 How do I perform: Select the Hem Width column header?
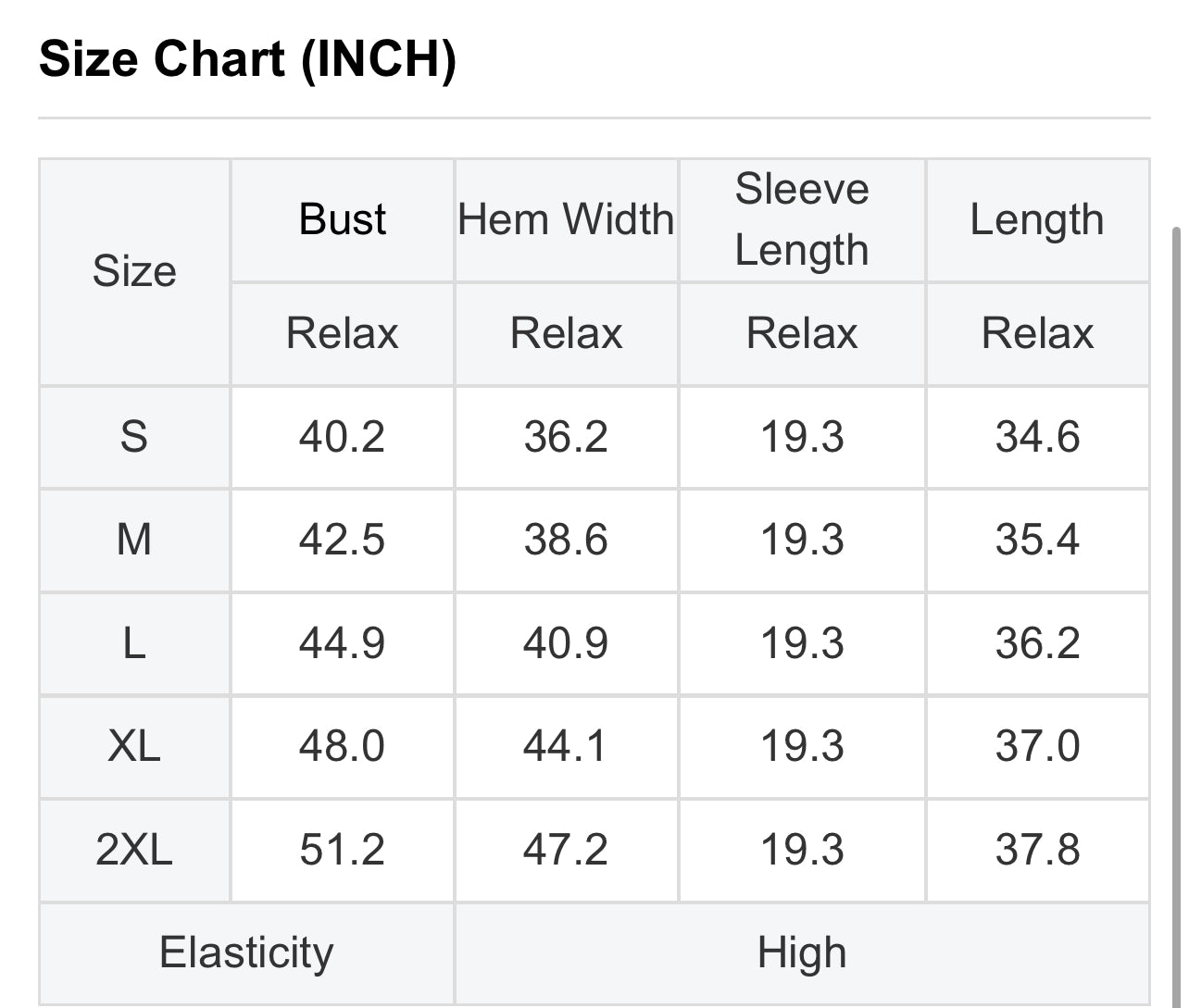[566, 220]
